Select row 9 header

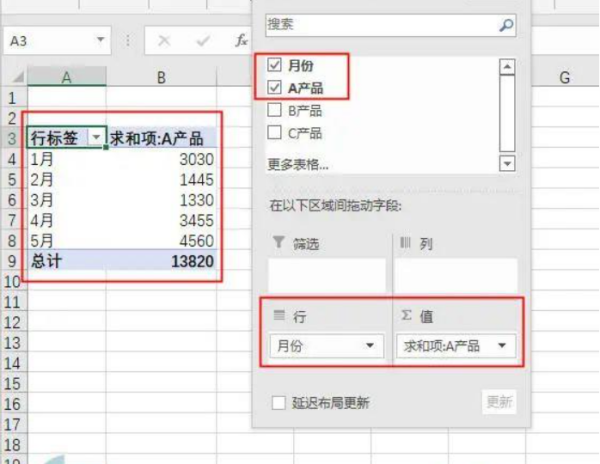(13, 261)
